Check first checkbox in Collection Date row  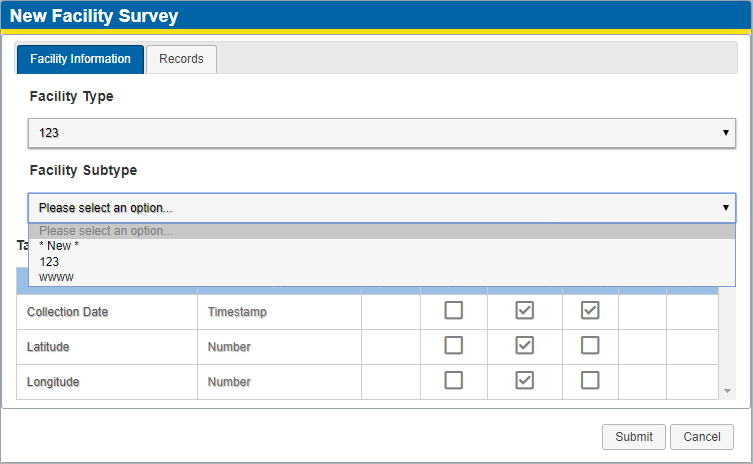[x=453, y=310]
